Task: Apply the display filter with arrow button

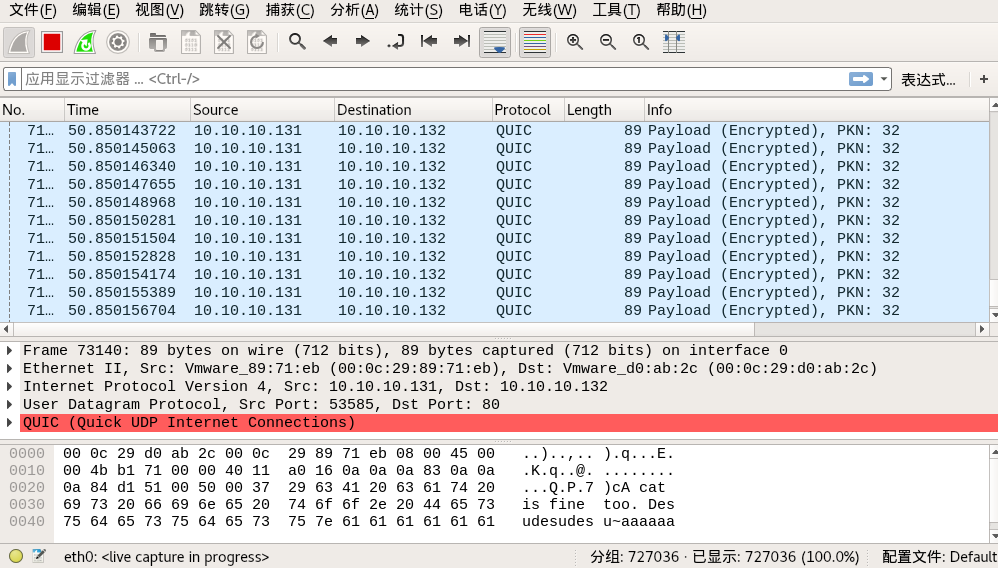Action: coord(861,79)
